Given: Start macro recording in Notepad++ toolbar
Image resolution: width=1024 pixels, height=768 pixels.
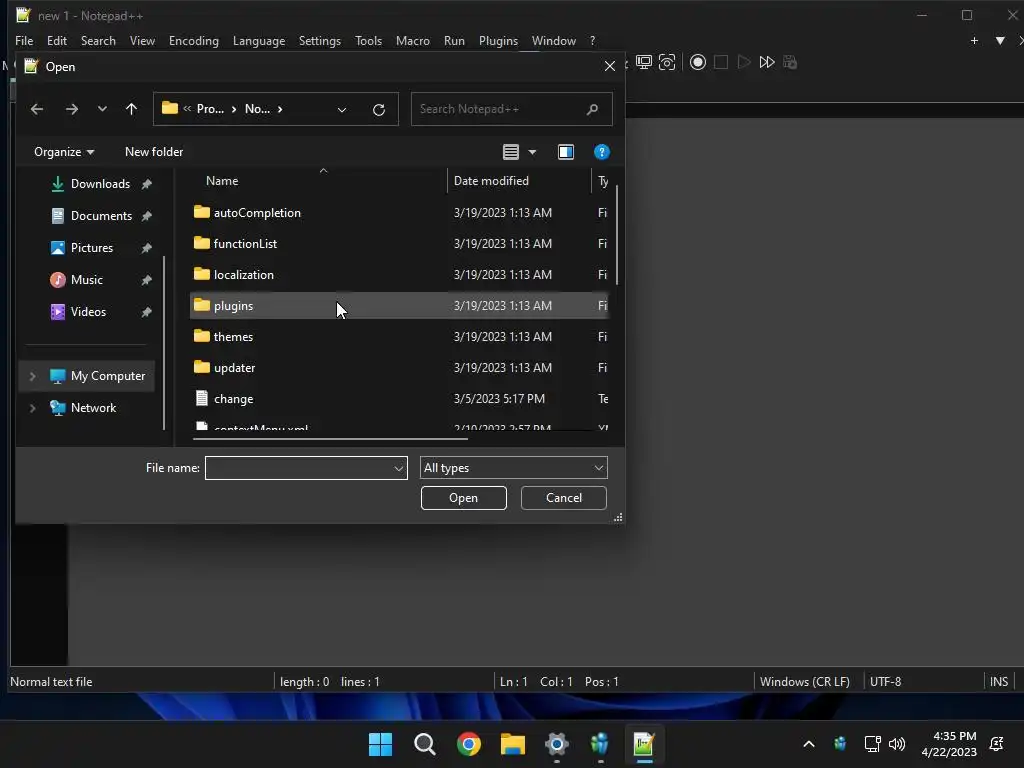Looking at the screenshot, I should click(x=697, y=62).
